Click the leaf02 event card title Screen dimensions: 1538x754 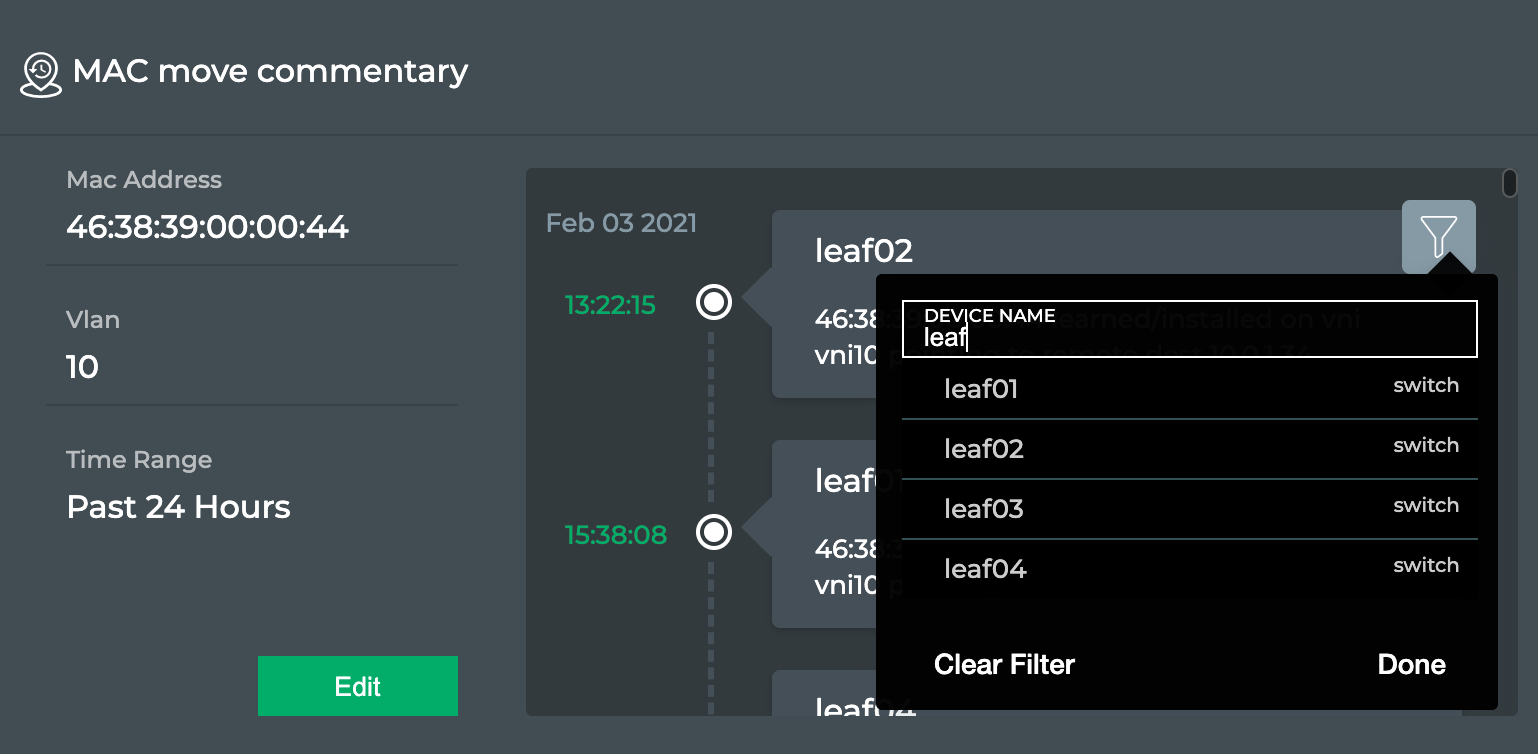click(x=864, y=250)
